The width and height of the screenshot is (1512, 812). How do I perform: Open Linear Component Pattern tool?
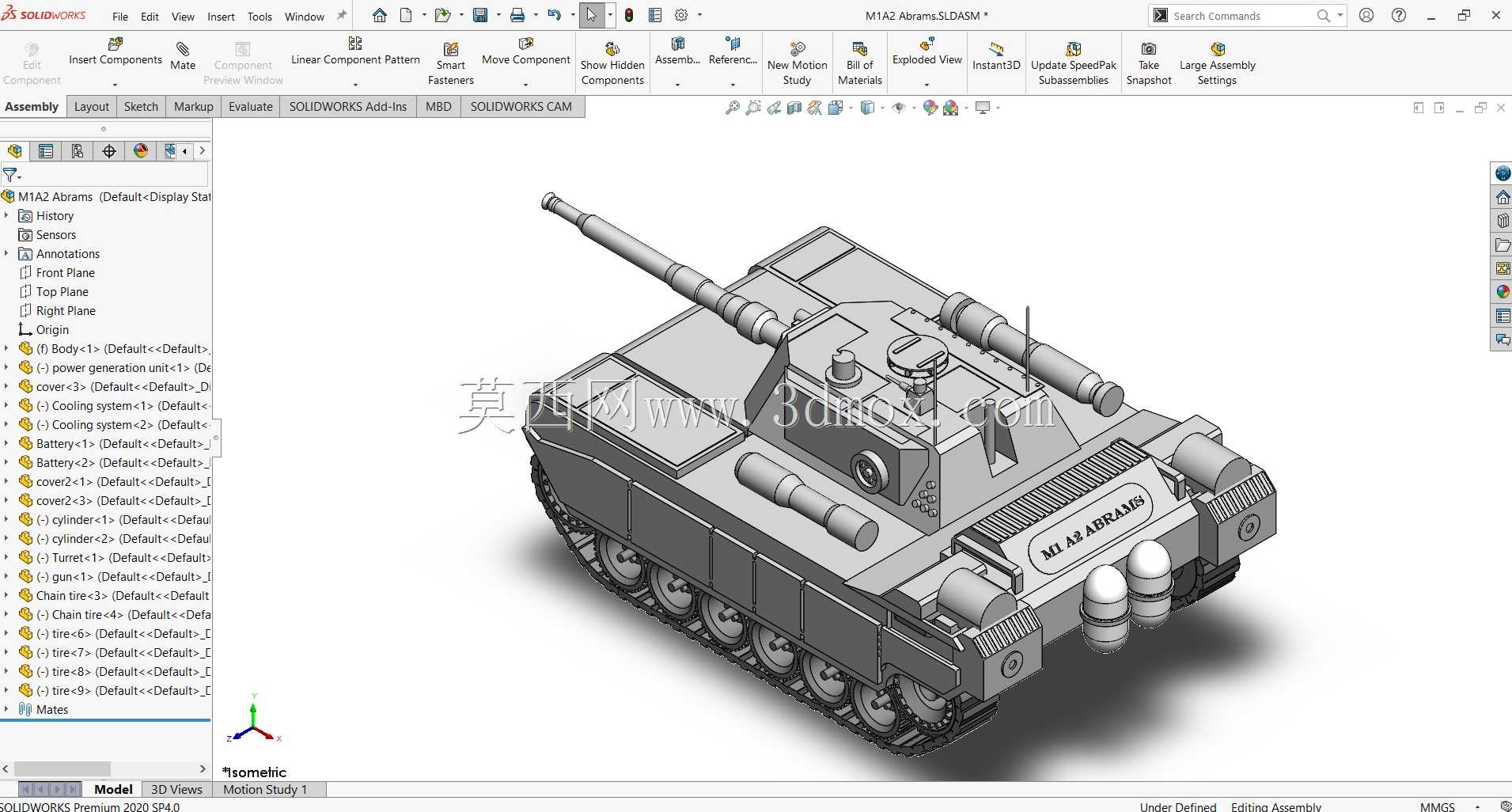tap(355, 52)
